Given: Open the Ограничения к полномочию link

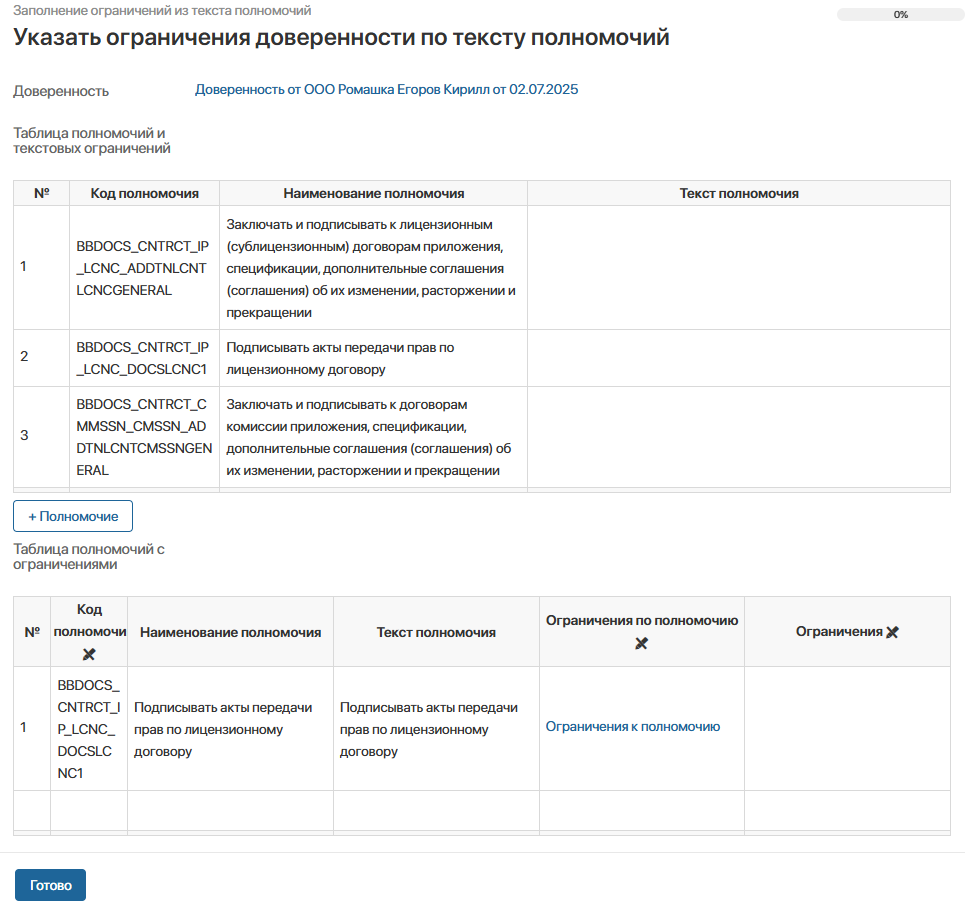Looking at the screenshot, I should pyautogui.click(x=632, y=727).
